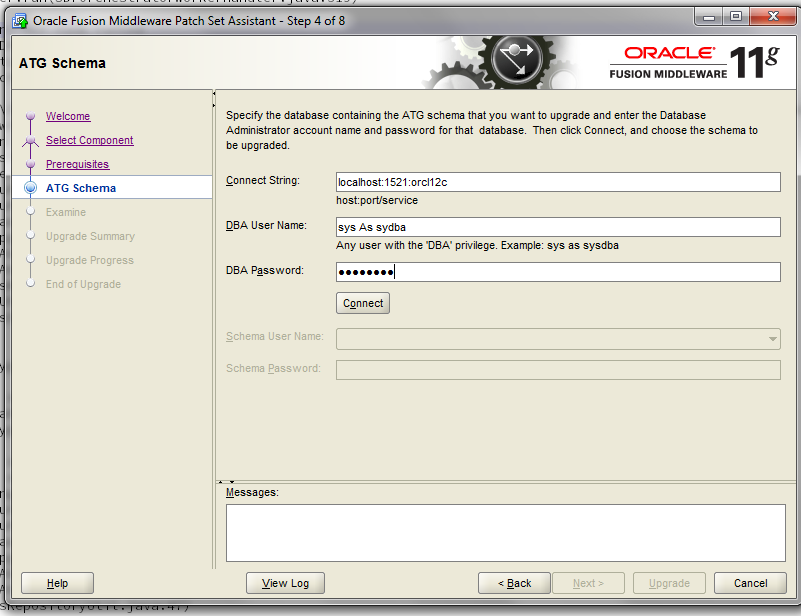
Task: Toggle the Messages pane splitter arrows
Action: (x=226, y=481)
